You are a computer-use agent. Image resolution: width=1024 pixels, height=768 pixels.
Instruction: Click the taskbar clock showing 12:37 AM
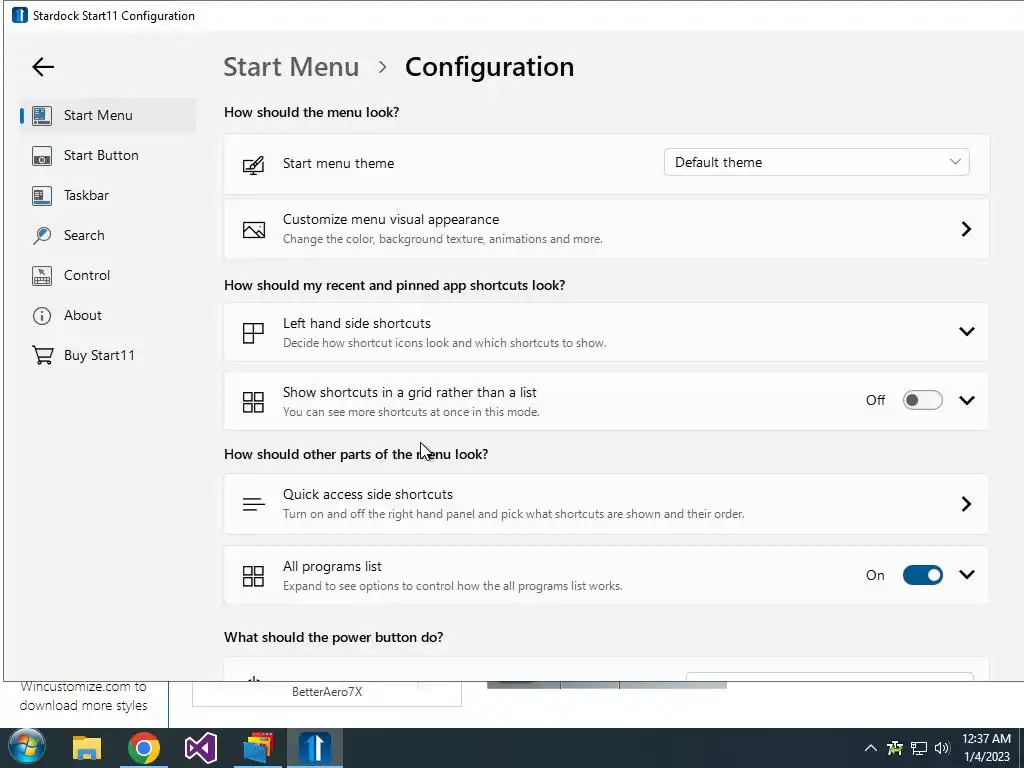click(x=986, y=748)
